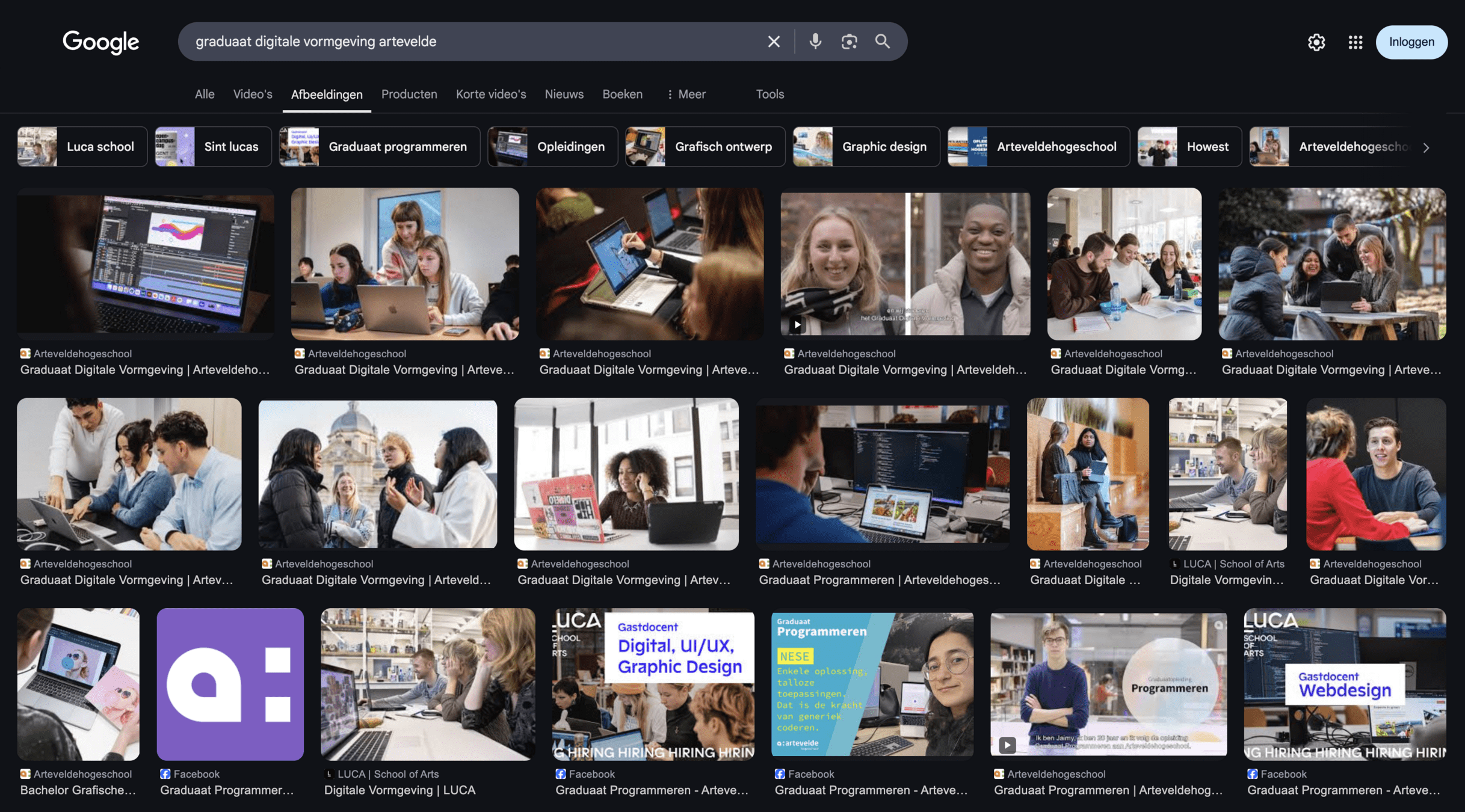Click the magnifying glass search icon

point(882,42)
